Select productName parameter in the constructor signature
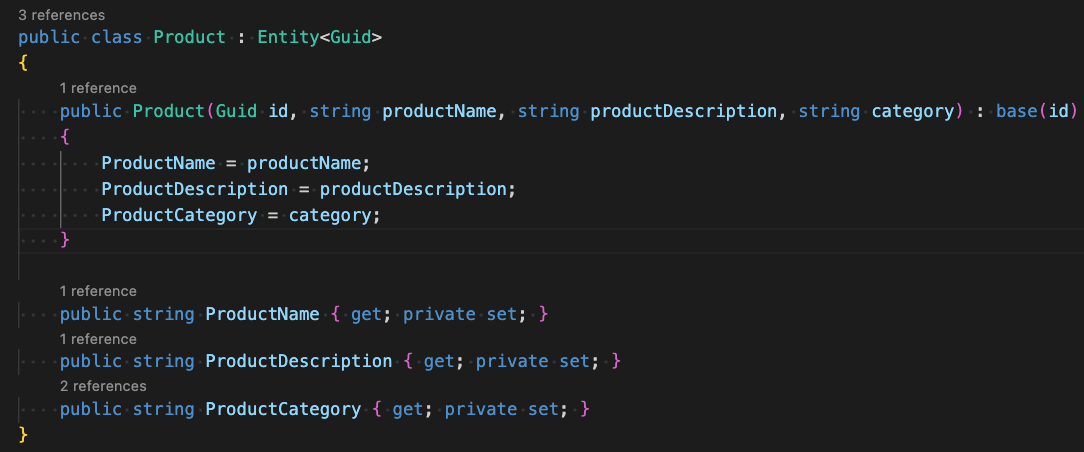 pyautogui.click(x=439, y=111)
